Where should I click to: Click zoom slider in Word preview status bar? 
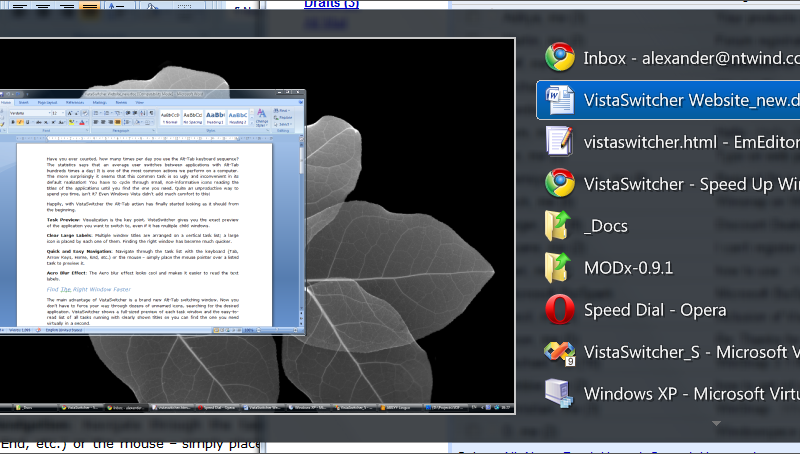[277, 330]
